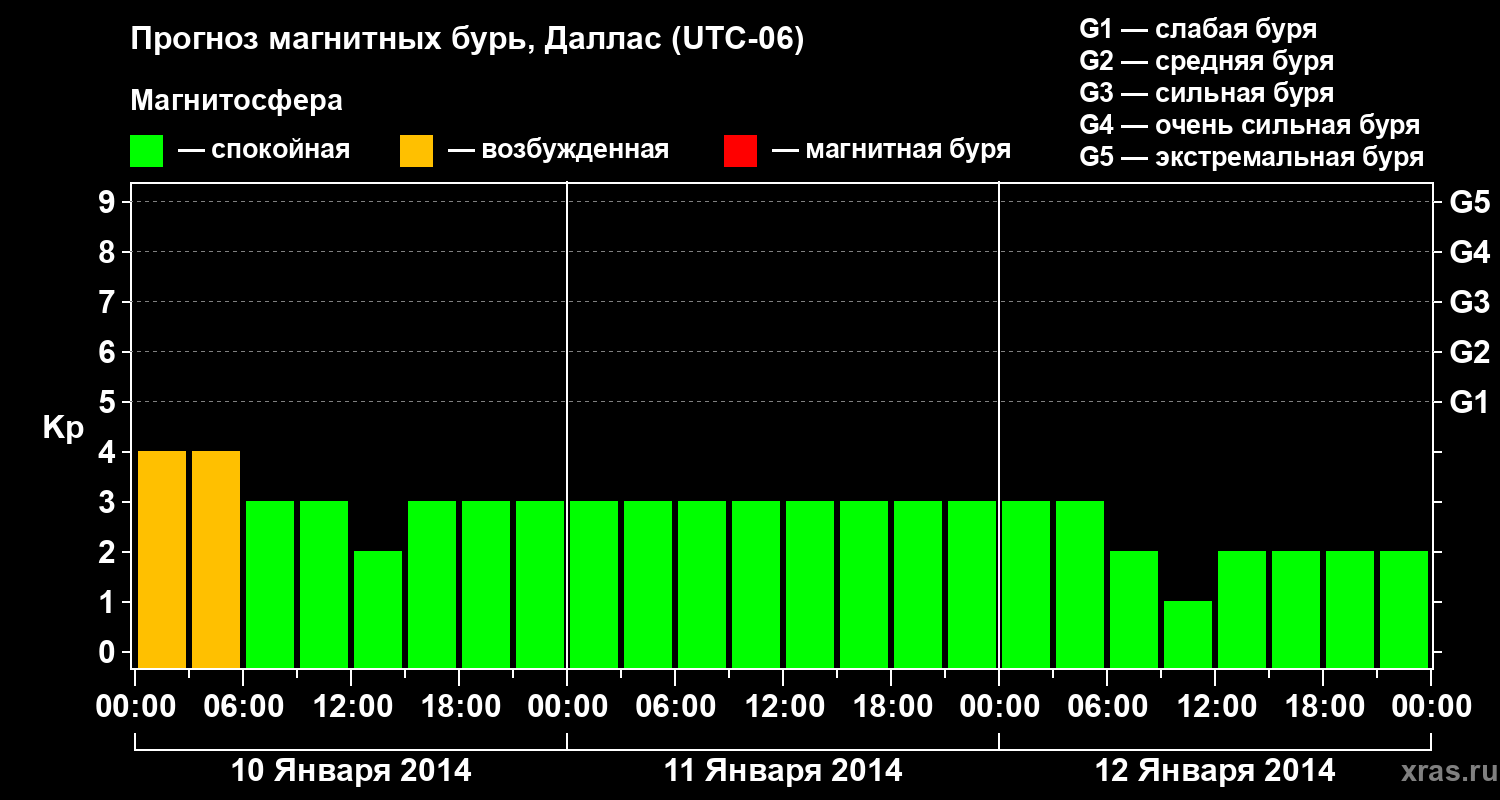
Task: Click the green 'спокойная' legend swatch
Action: click(x=147, y=151)
